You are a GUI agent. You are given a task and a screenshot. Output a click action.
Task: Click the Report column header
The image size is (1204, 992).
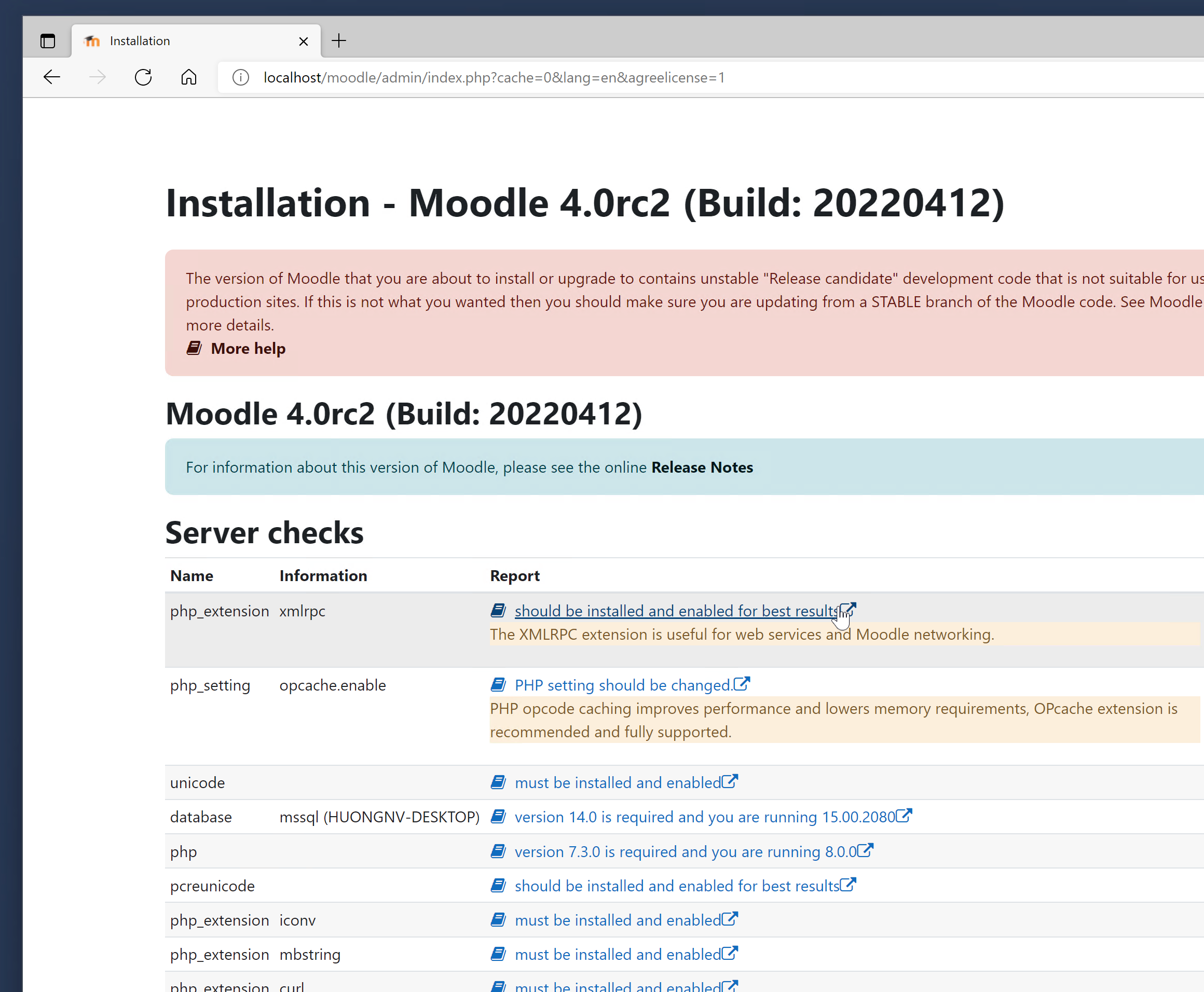515,575
